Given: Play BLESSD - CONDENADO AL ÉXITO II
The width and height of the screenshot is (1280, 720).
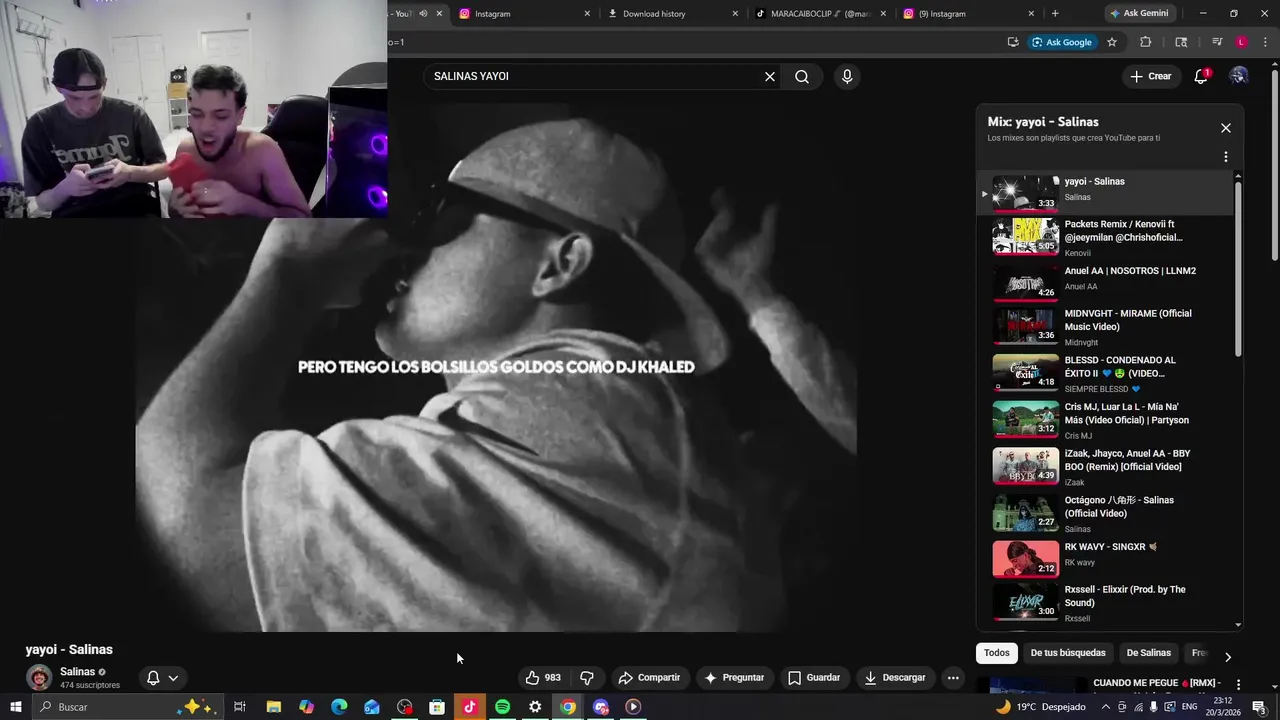Looking at the screenshot, I should click(1106, 374).
